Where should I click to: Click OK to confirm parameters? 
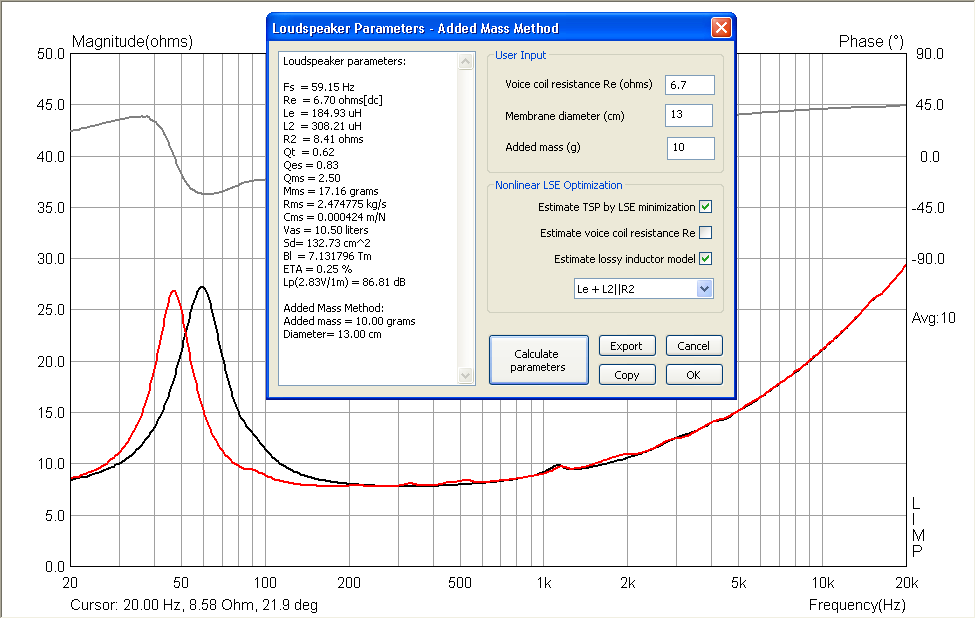(694, 375)
